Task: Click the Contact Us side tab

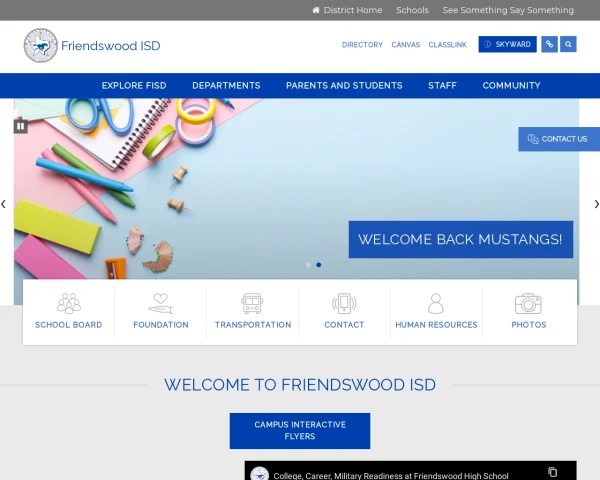Action: [x=559, y=139]
